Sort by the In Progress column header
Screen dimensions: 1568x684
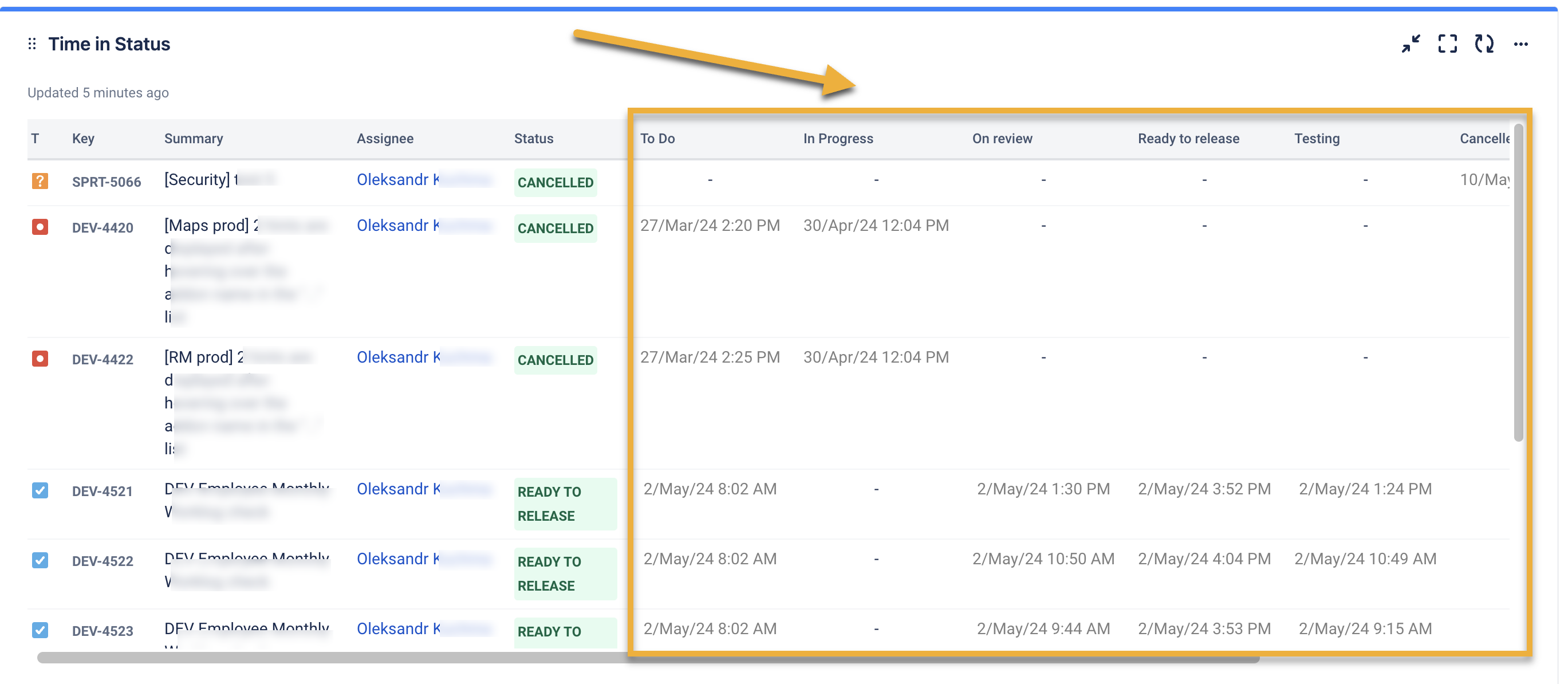(838, 138)
